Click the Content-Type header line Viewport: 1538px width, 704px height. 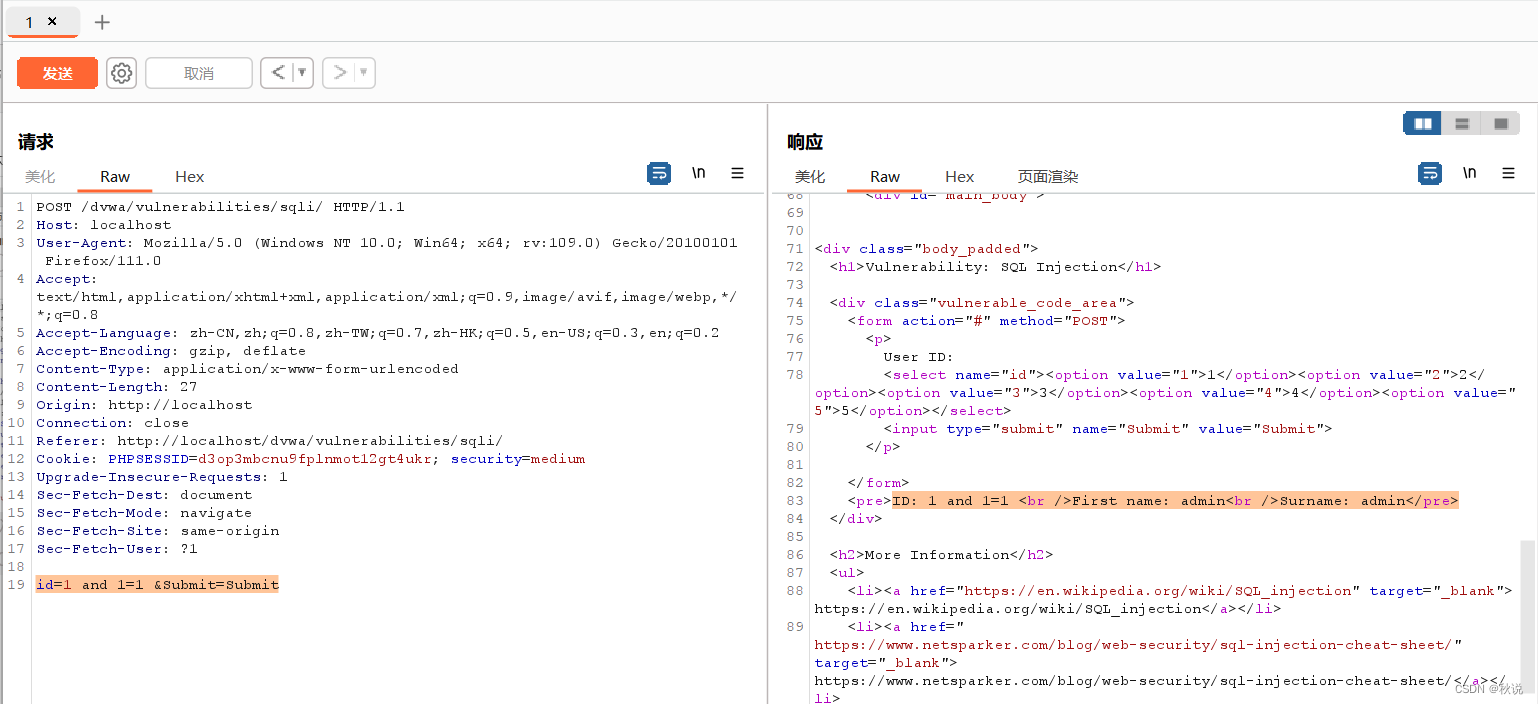(x=247, y=369)
